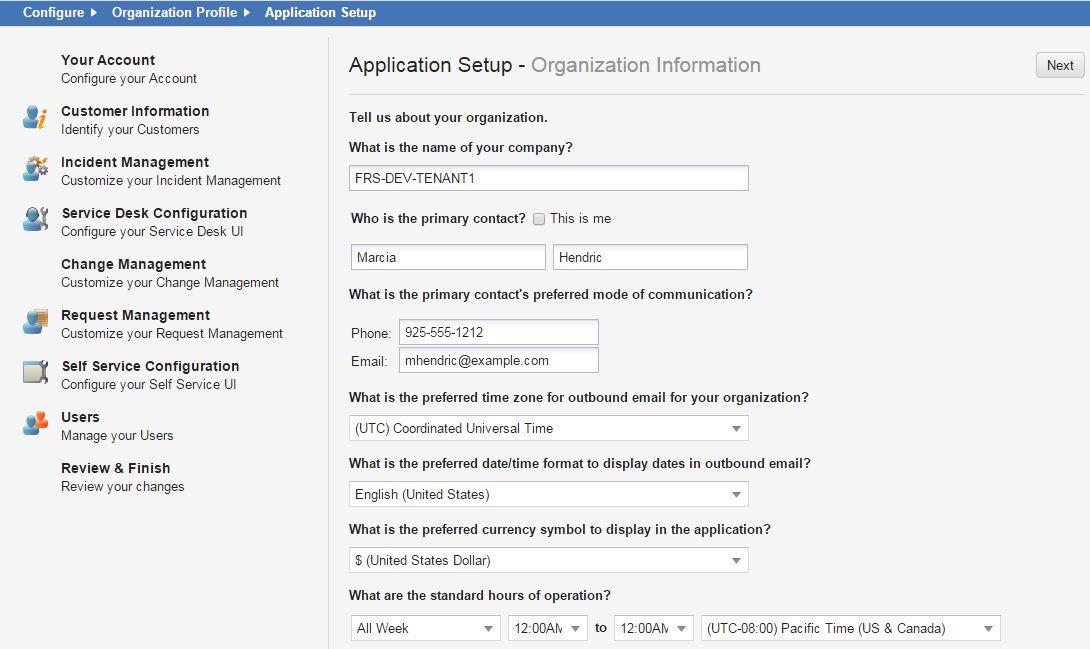Click the Customer Information people icon

[x=35, y=118]
